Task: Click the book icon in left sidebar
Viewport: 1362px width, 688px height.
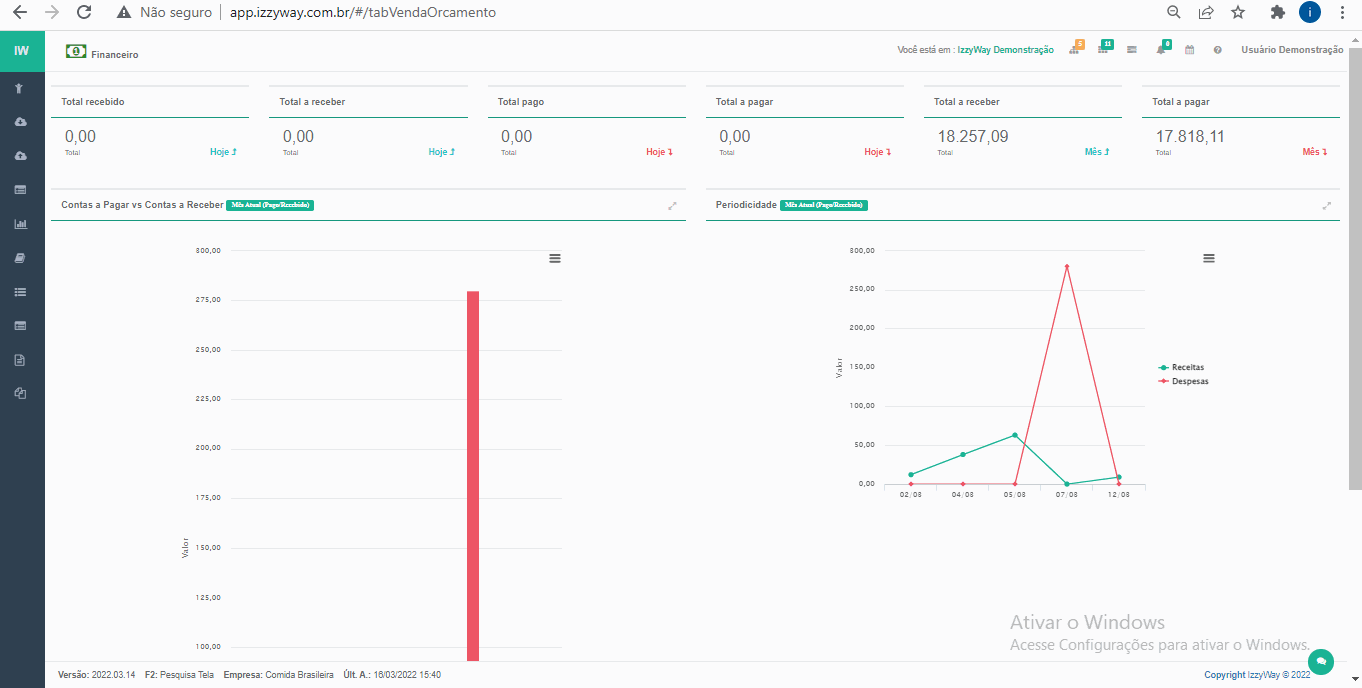Action: (x=20, y=258)
